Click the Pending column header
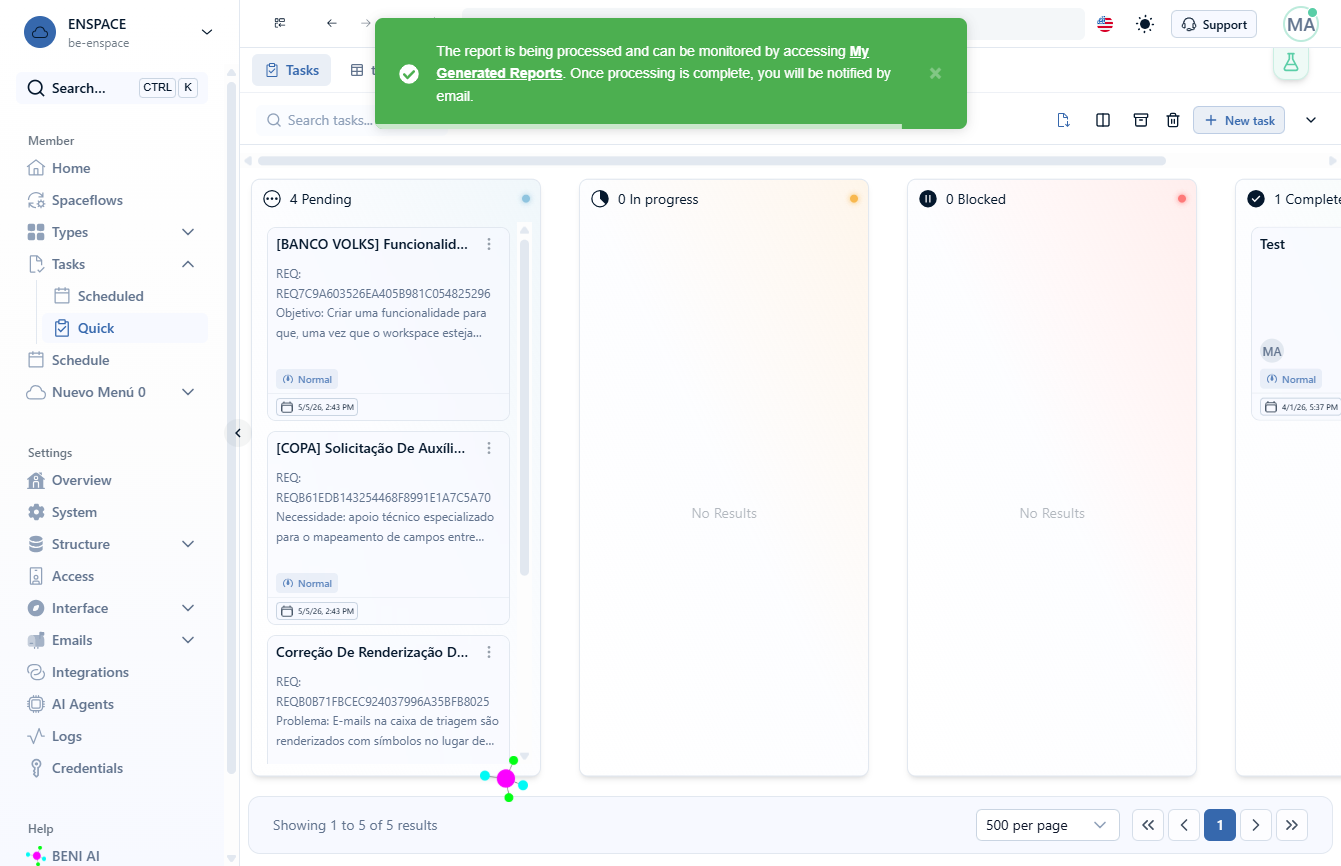 [x=396, y=199]
